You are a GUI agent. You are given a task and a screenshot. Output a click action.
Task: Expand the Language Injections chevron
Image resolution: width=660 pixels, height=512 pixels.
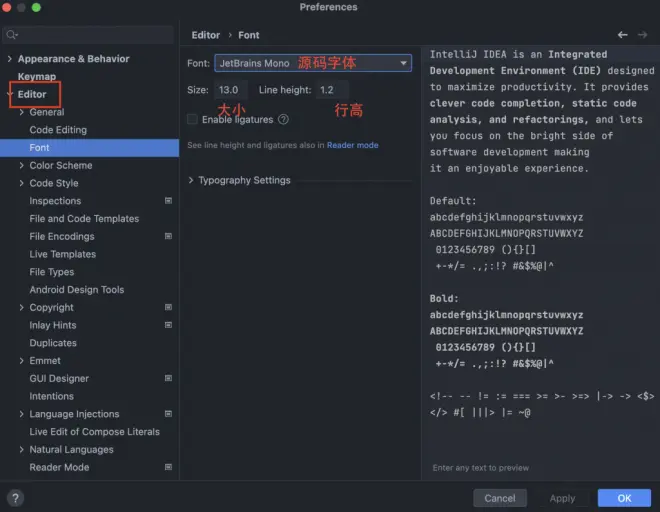21,414
